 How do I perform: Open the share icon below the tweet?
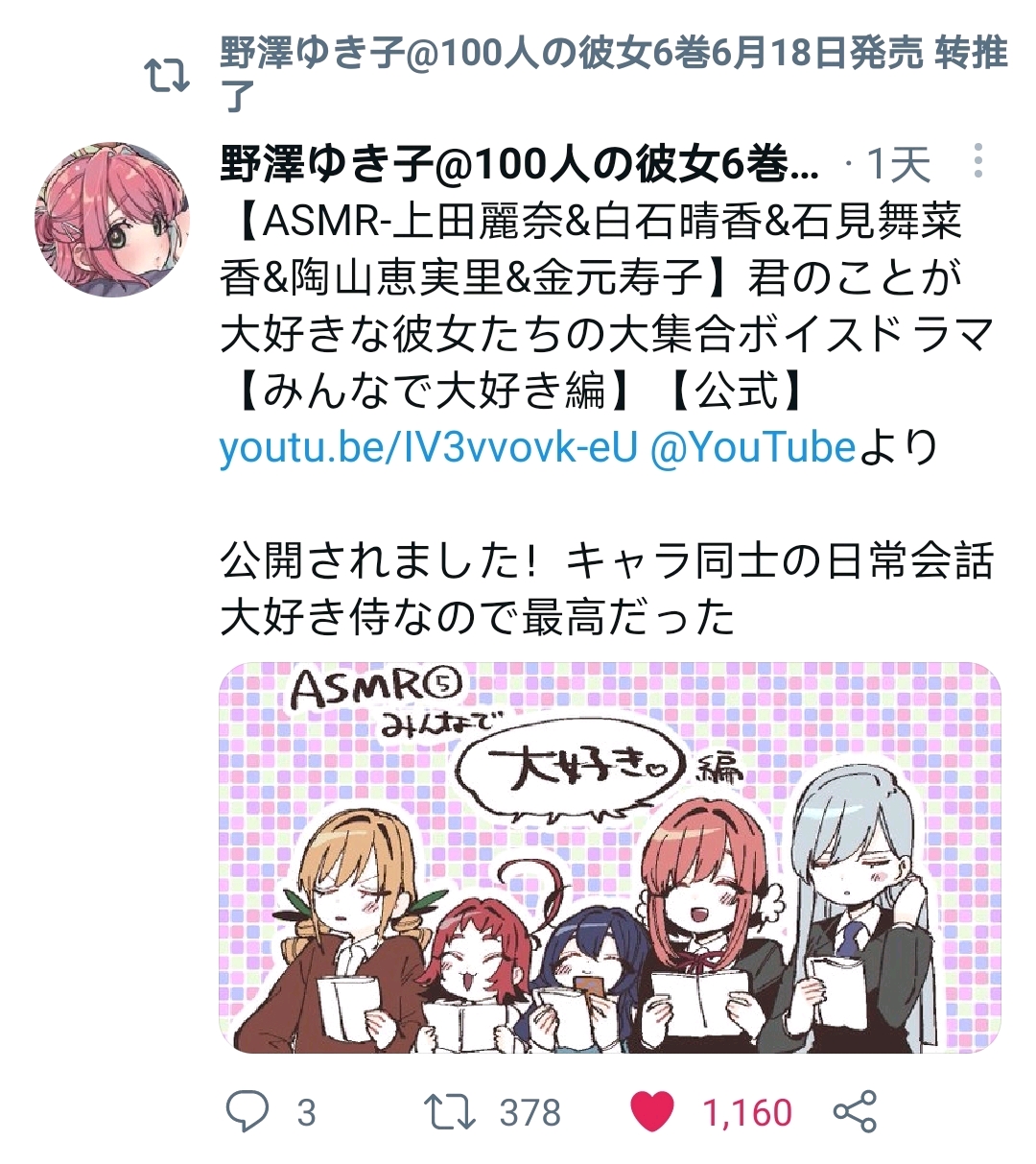855,1111
